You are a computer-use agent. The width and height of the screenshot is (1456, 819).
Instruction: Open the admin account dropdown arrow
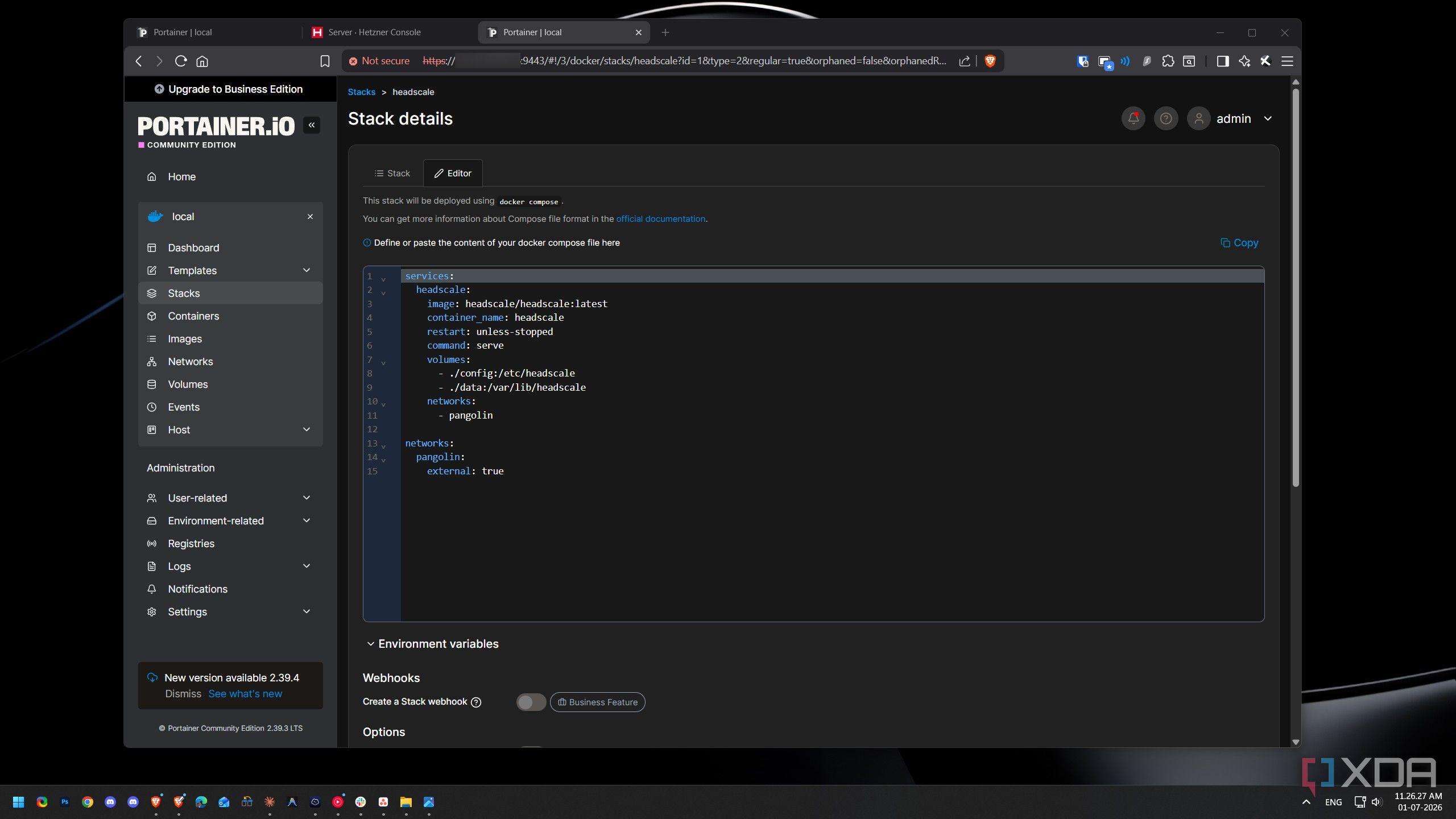coord(1268,118)
